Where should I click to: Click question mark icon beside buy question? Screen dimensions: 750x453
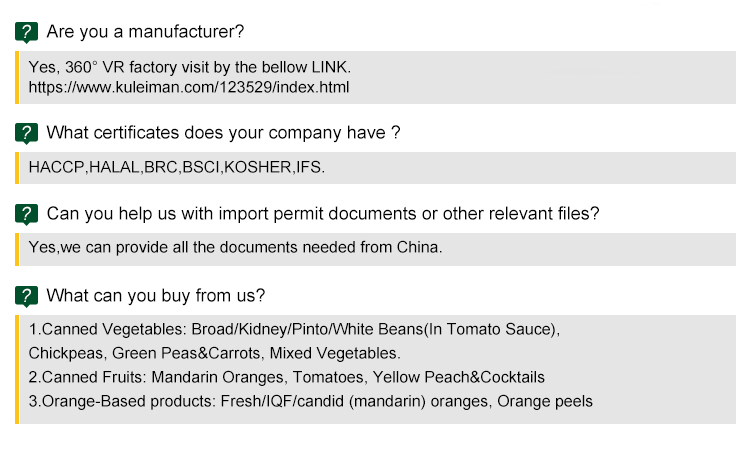coord(27,296)
